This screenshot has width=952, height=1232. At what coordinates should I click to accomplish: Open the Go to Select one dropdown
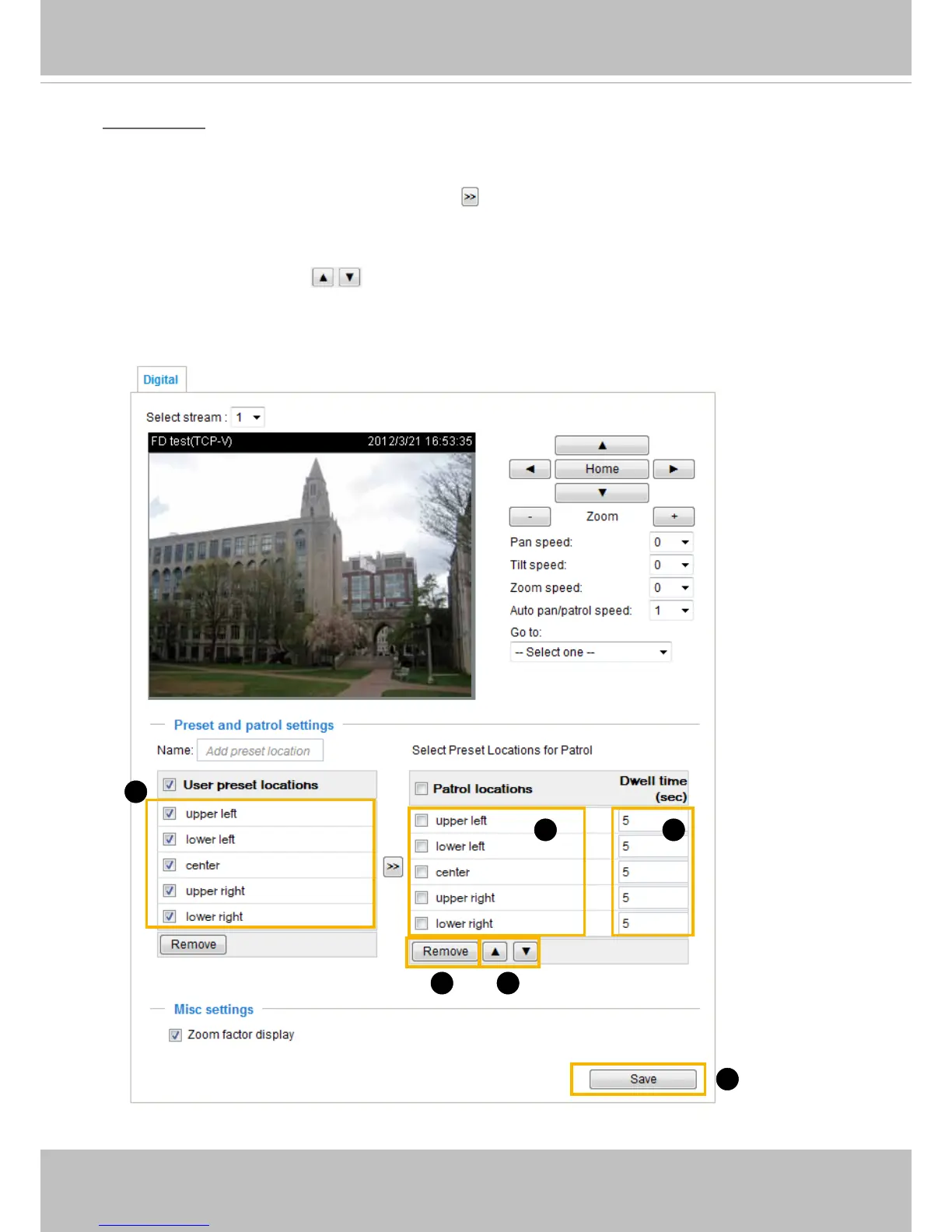click(590, 652)
